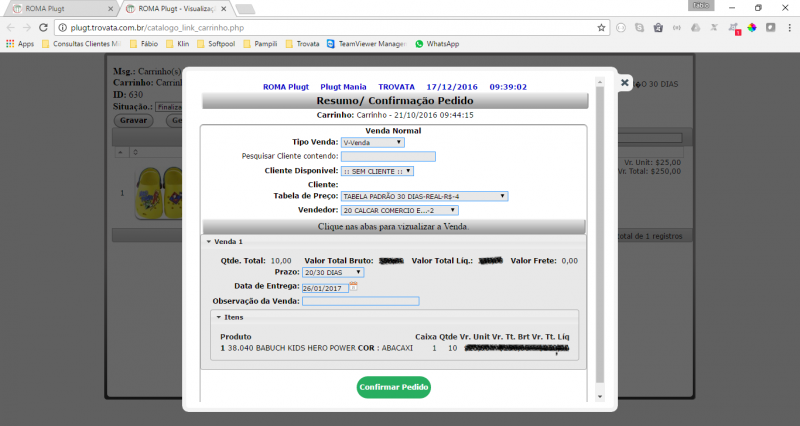Click the ROMA Plugt header link

[x=286, y=87]
